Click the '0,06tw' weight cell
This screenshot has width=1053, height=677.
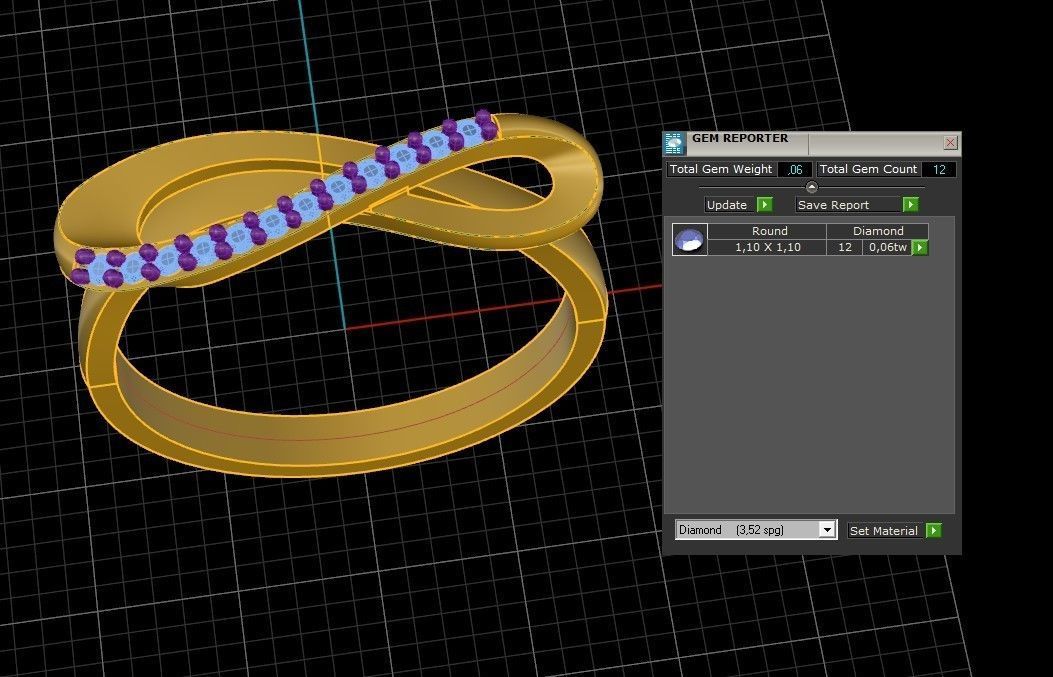pyautogui.click(x=887, y=247)
